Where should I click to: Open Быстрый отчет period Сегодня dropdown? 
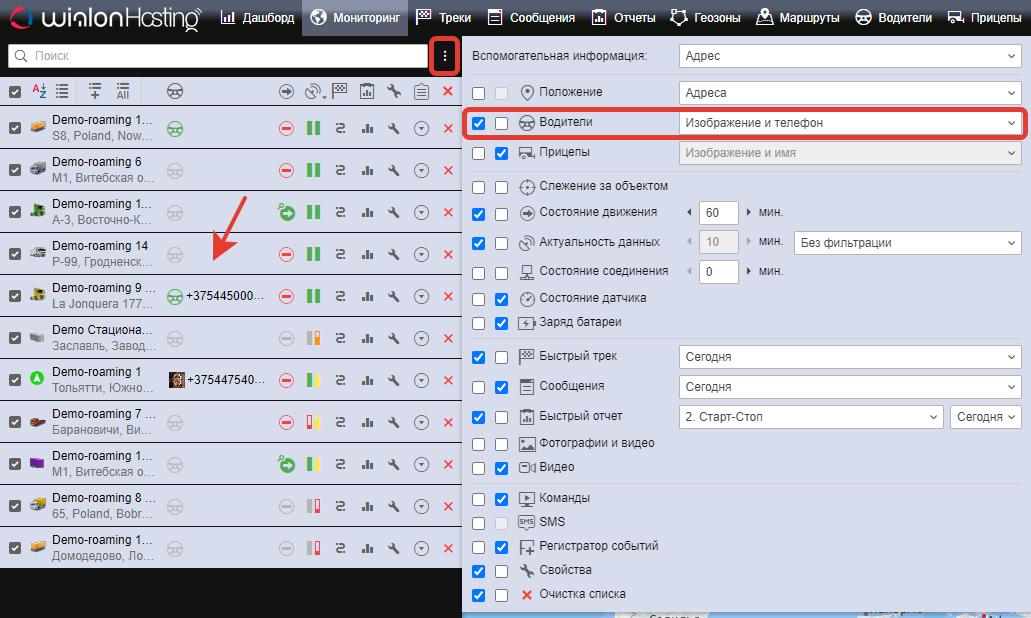[x=986, y=417]
